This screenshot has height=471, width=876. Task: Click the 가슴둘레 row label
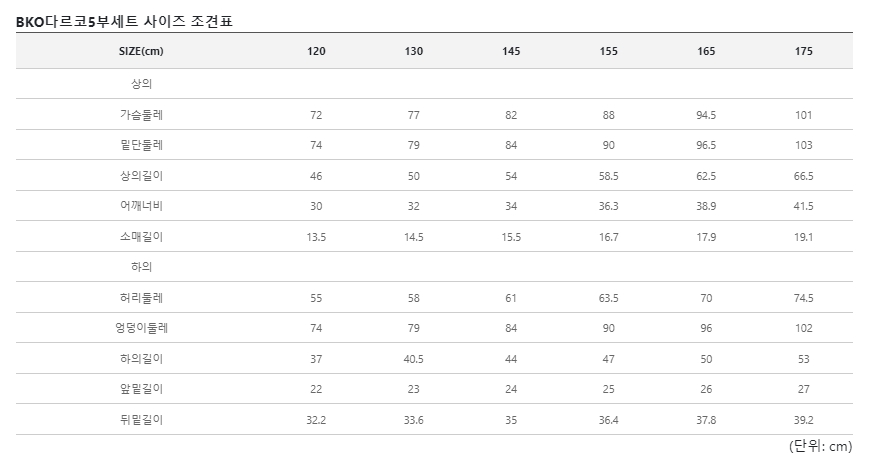pyautogui.click(x=141, y=115)
